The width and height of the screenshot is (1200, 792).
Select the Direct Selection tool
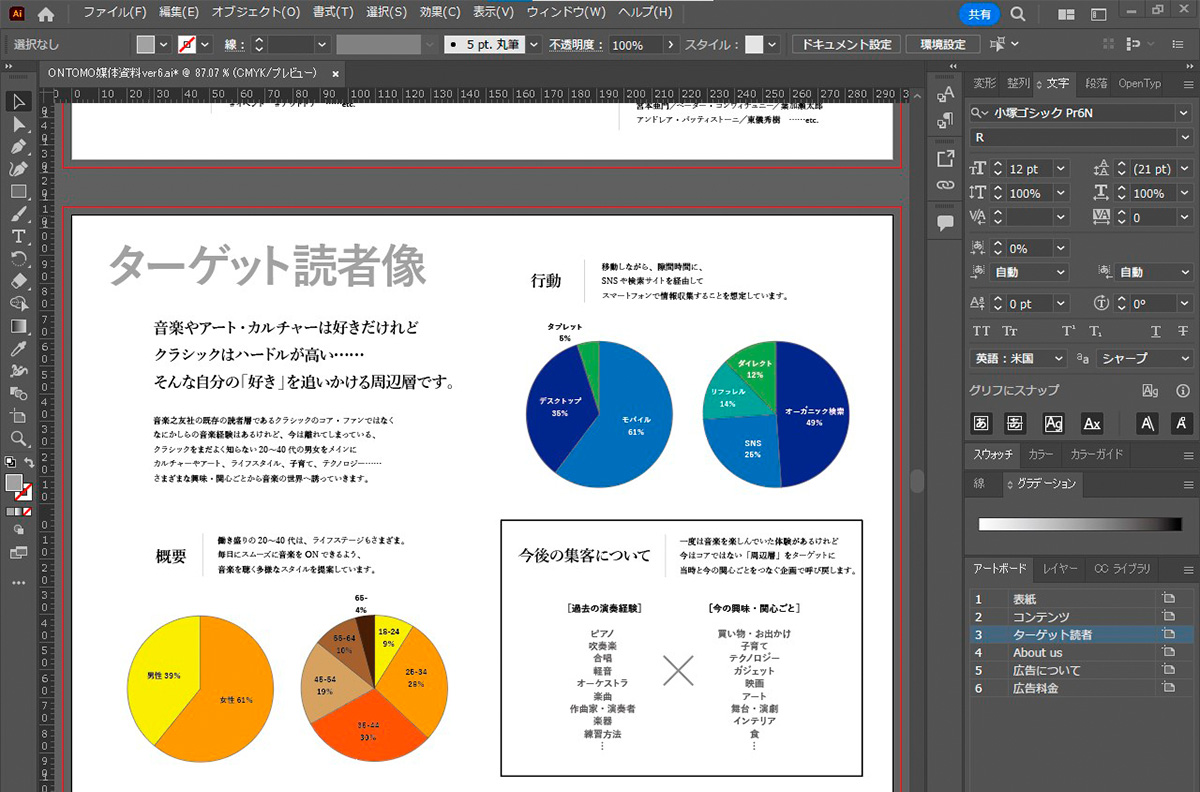click(x=19, y=124)
